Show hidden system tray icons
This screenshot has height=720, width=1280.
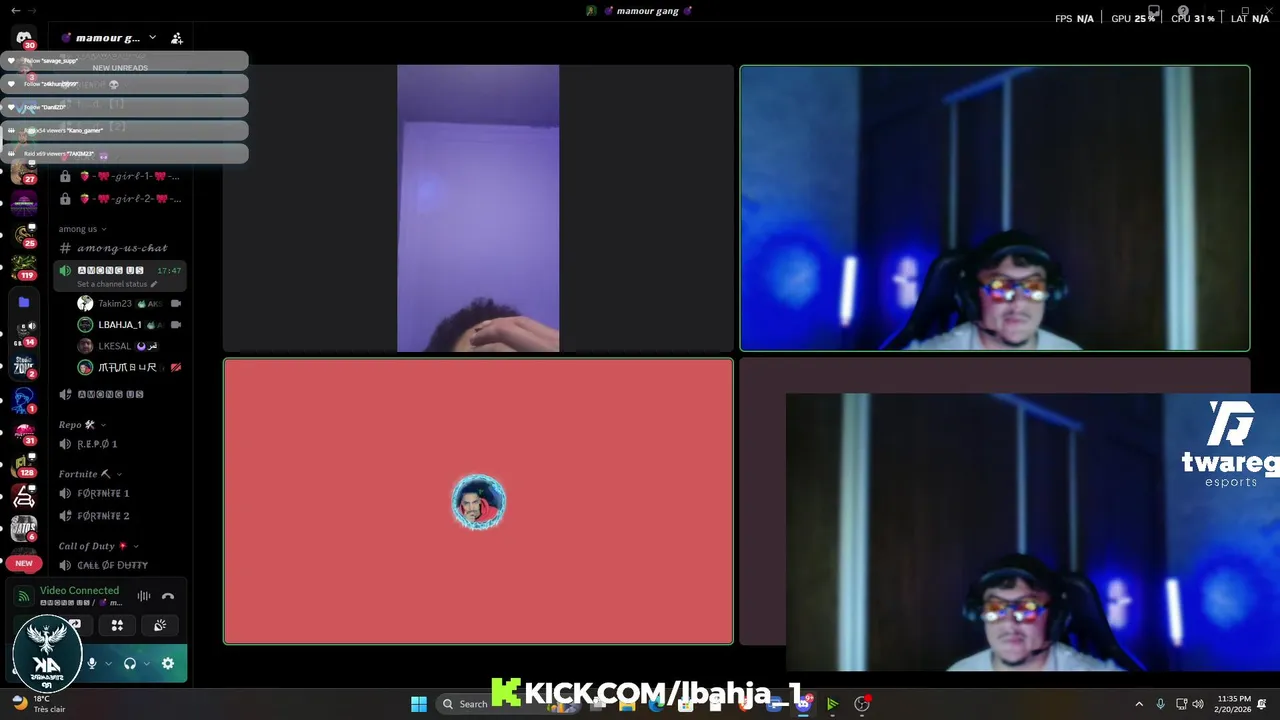pos(1138,704)
